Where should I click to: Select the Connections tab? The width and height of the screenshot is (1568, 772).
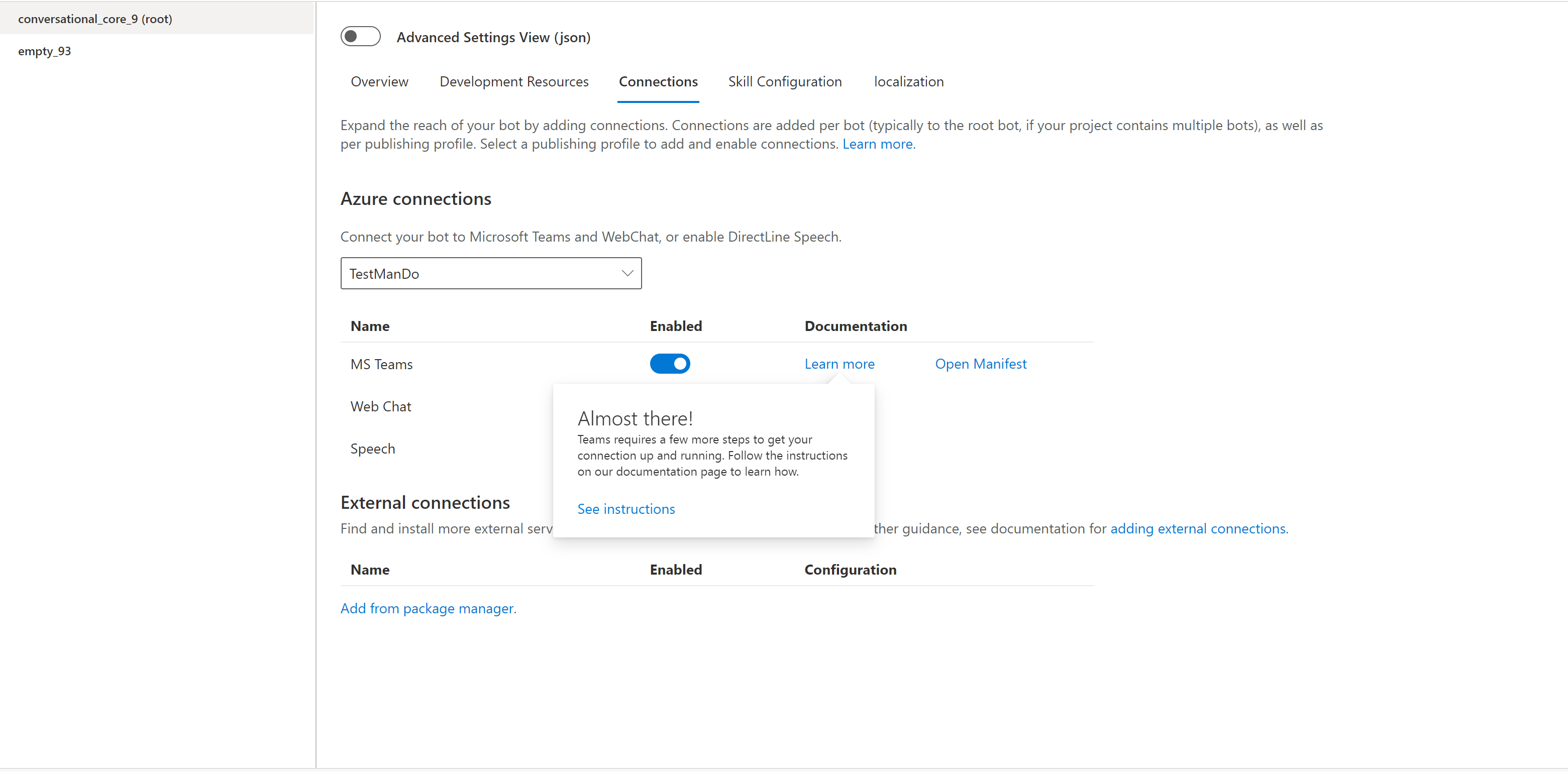pos(658,81)
